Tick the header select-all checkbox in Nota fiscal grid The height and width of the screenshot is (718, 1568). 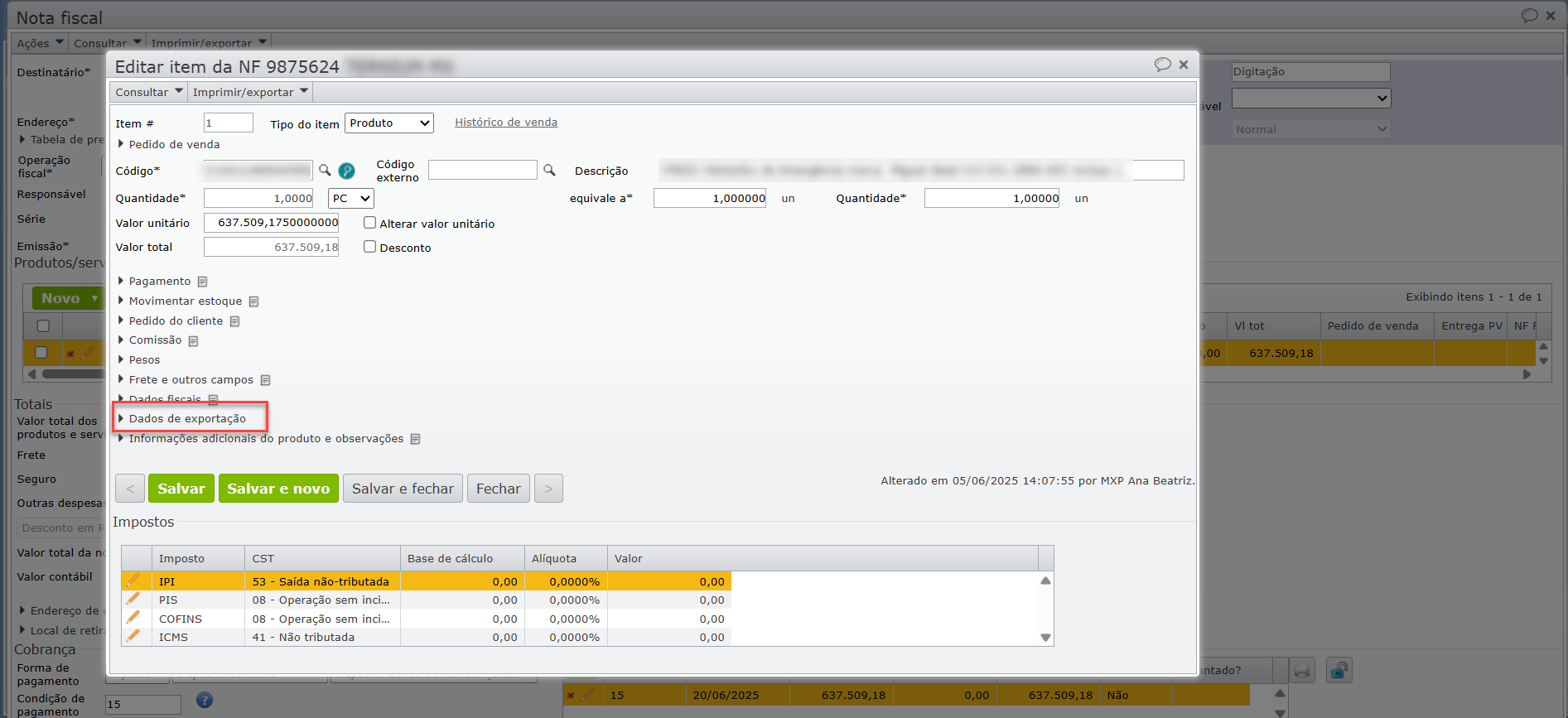43,326
